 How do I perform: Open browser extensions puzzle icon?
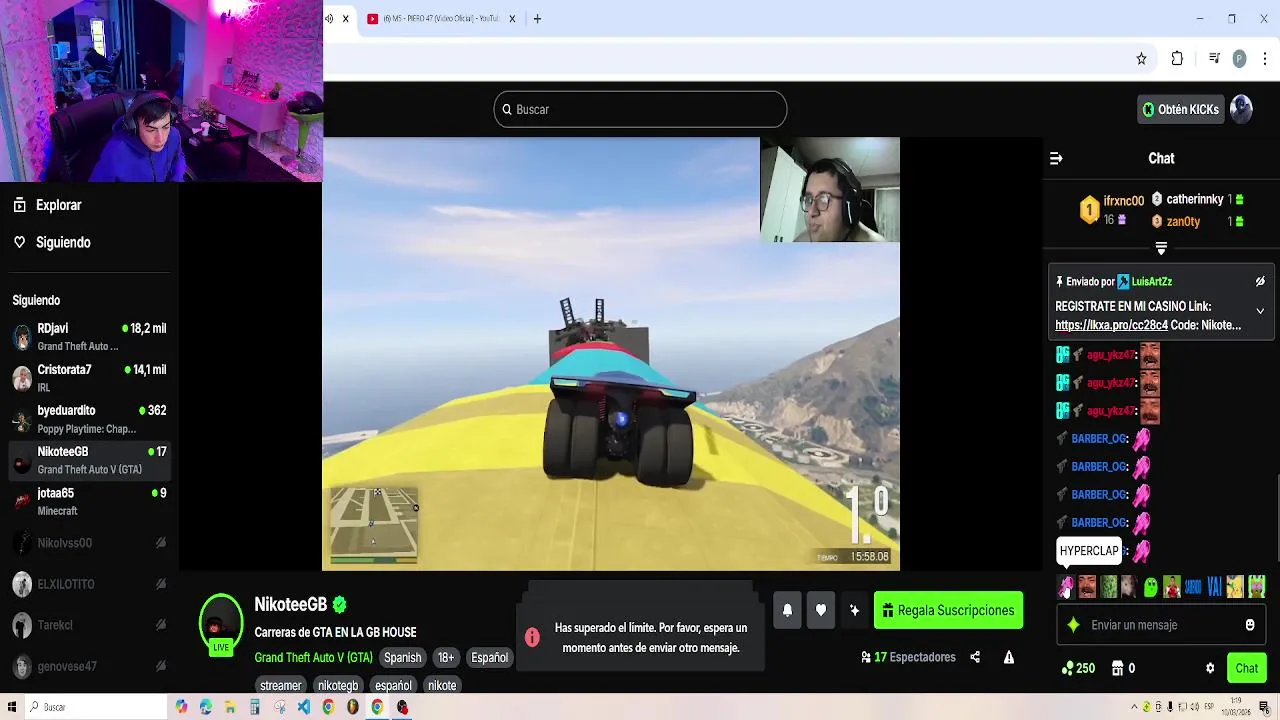[1177, 59]
